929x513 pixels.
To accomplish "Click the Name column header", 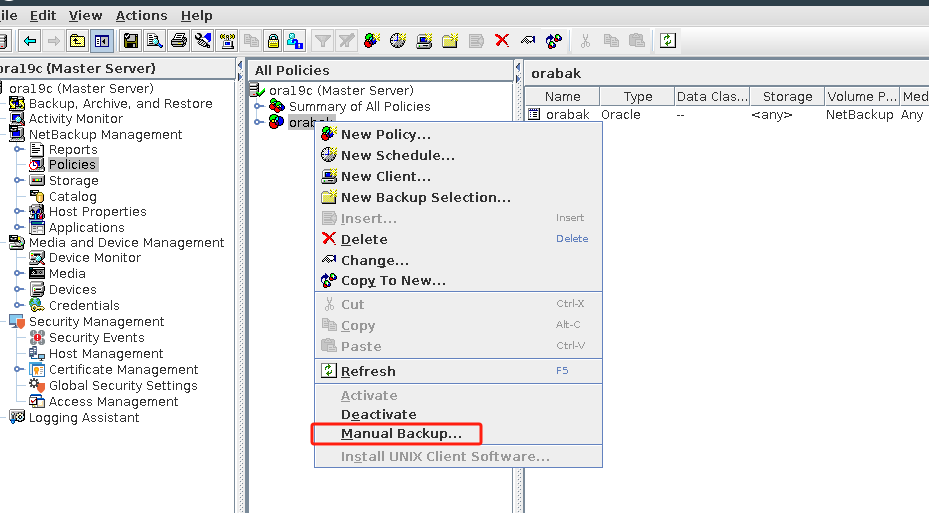I will coord(562,96).
